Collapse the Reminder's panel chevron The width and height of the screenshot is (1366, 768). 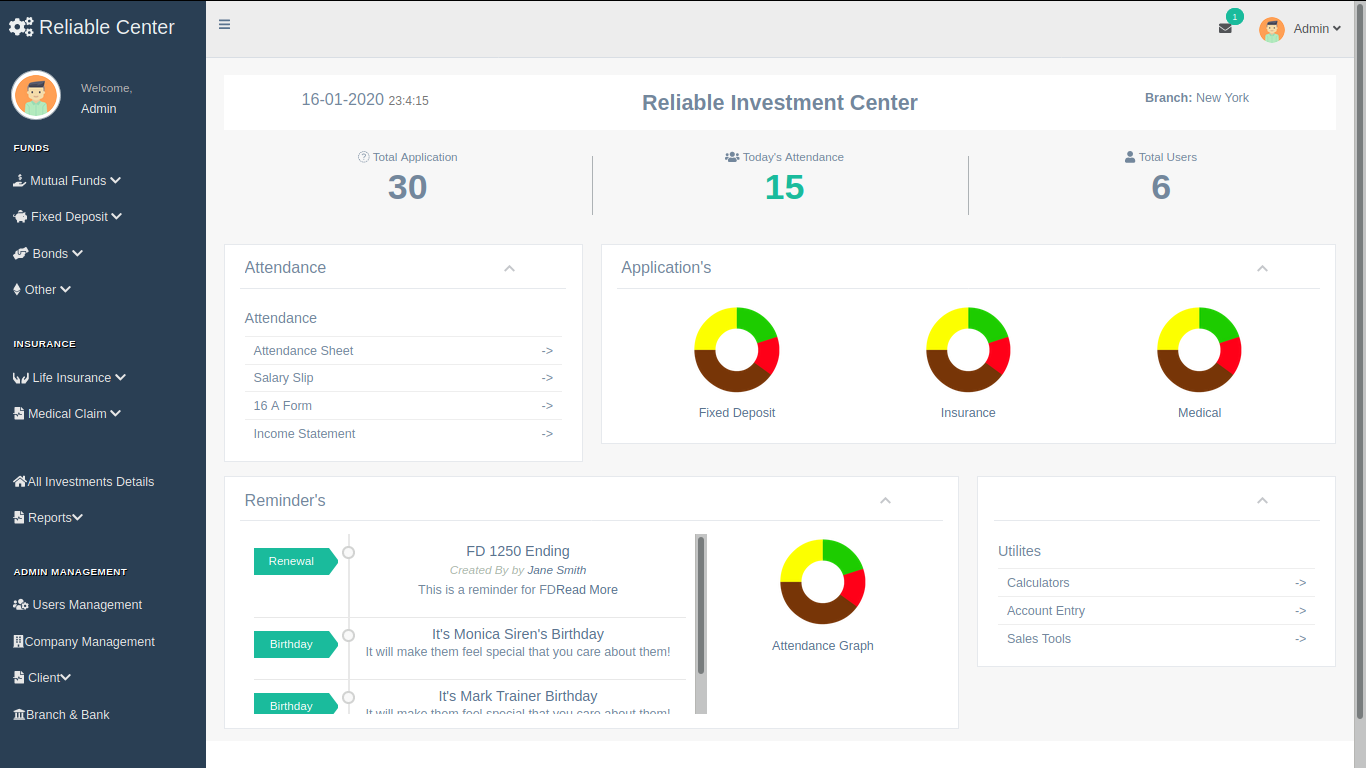(885, 500)
